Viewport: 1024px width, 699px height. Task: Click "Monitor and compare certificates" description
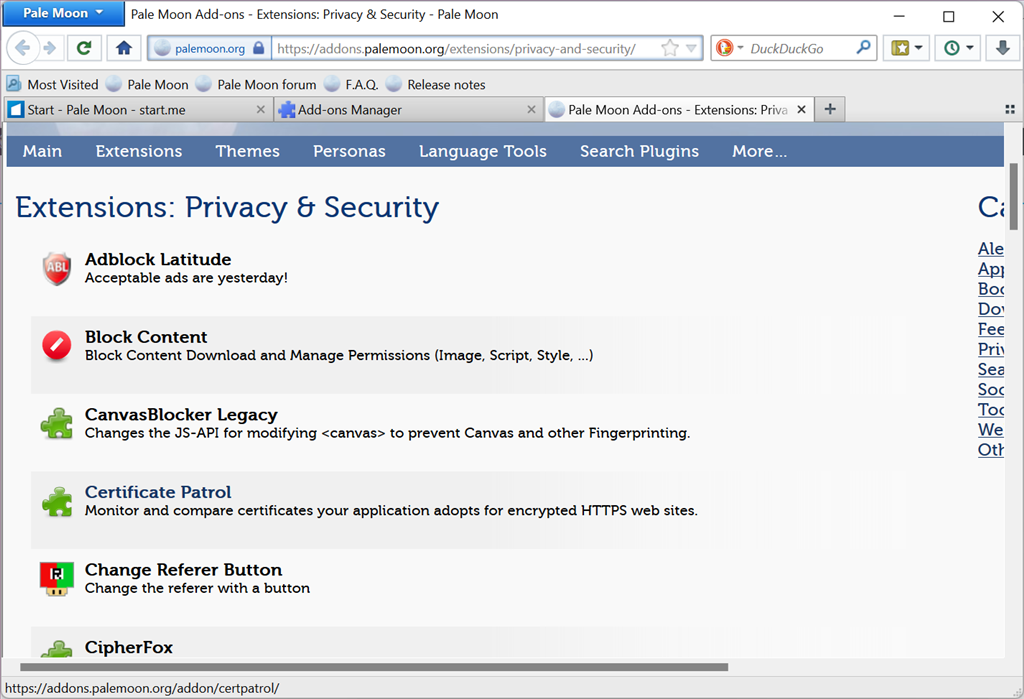coord(391,510)
